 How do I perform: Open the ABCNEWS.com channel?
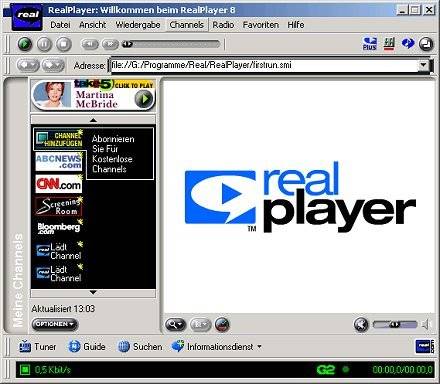[59, 162]
